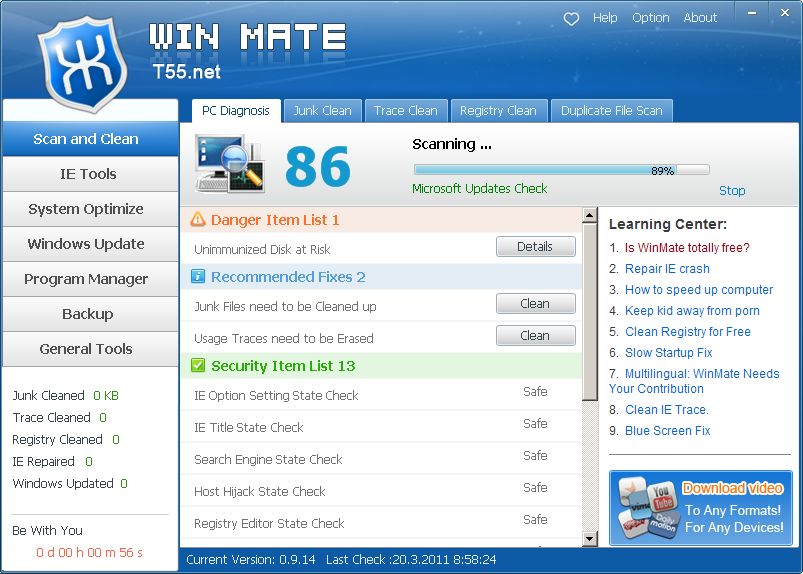Viewport: 803px width, 574px height.
Task: Switch to the Registry Clean tab
Action: [x=498, y=111]
